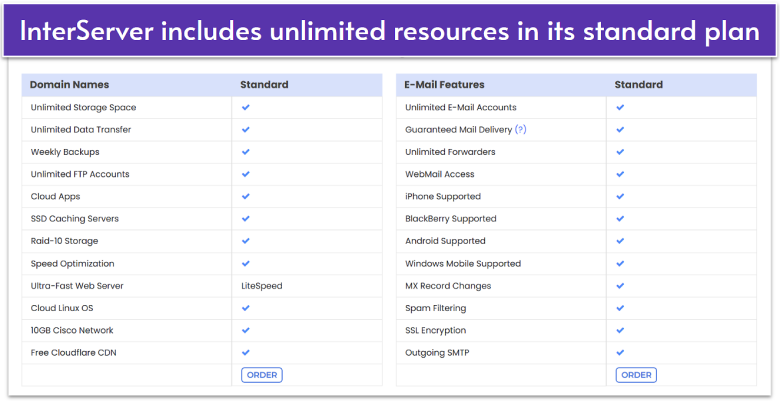Click the ORDER button under Domain Names table

[x=262, y=375]
